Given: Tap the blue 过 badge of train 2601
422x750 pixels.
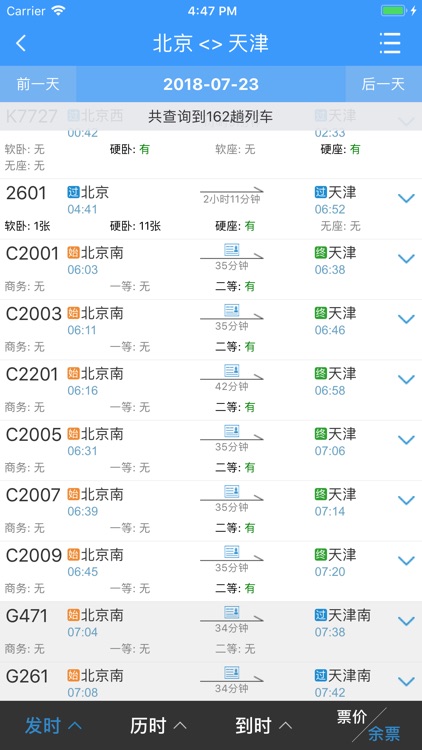Looking at the screenshot, I should pos(73,193).
